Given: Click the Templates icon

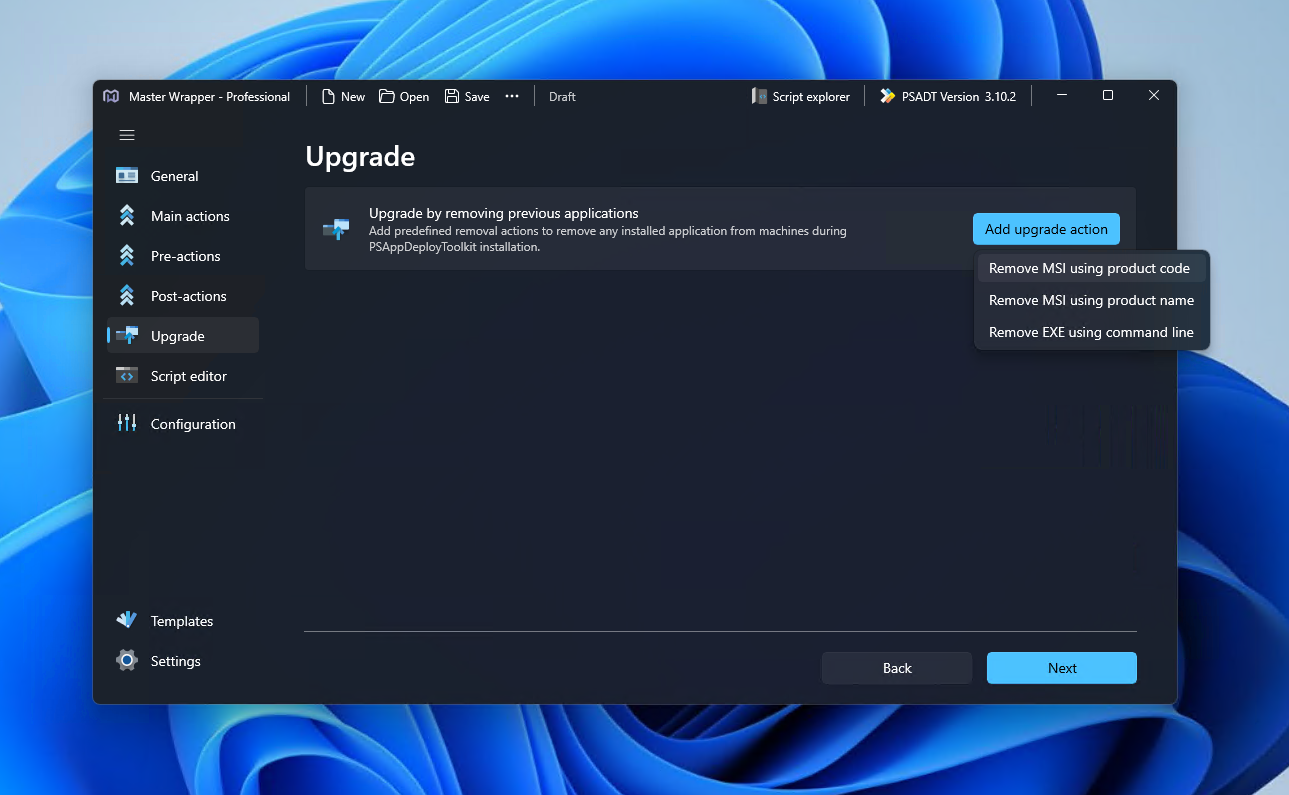Looking at the screenshot, I should tap(127, 620).
